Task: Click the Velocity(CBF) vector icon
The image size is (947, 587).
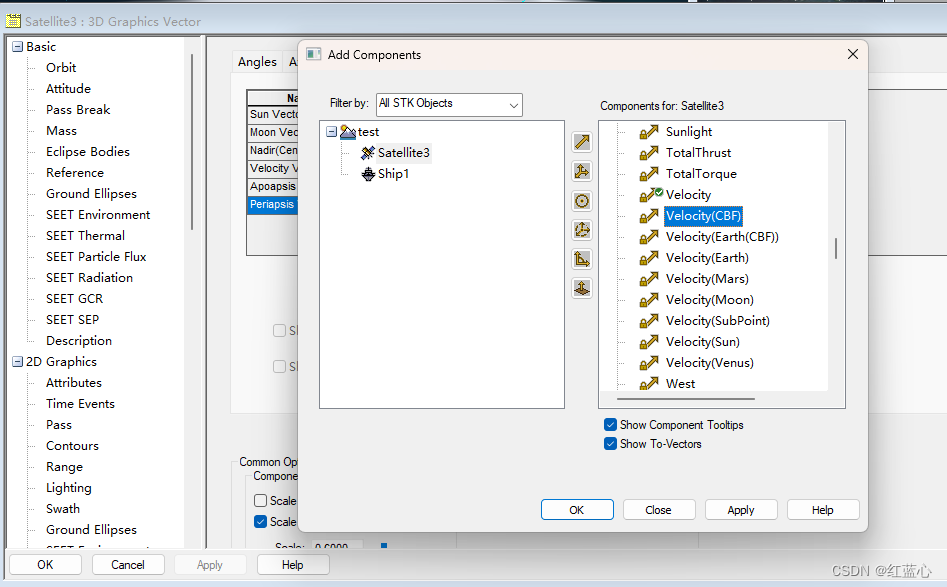Action: click(x=649, y=216)
